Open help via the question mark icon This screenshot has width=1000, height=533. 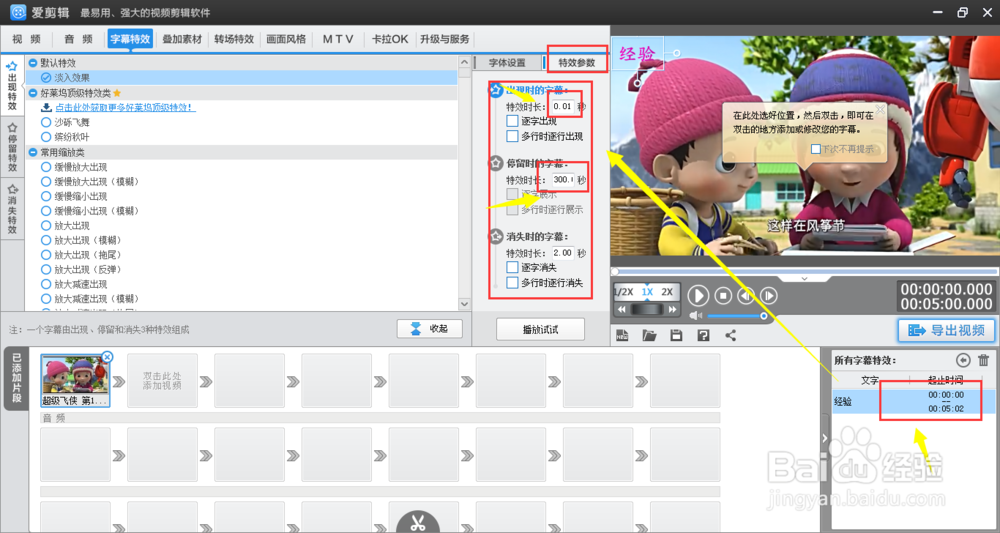point(703,335)
